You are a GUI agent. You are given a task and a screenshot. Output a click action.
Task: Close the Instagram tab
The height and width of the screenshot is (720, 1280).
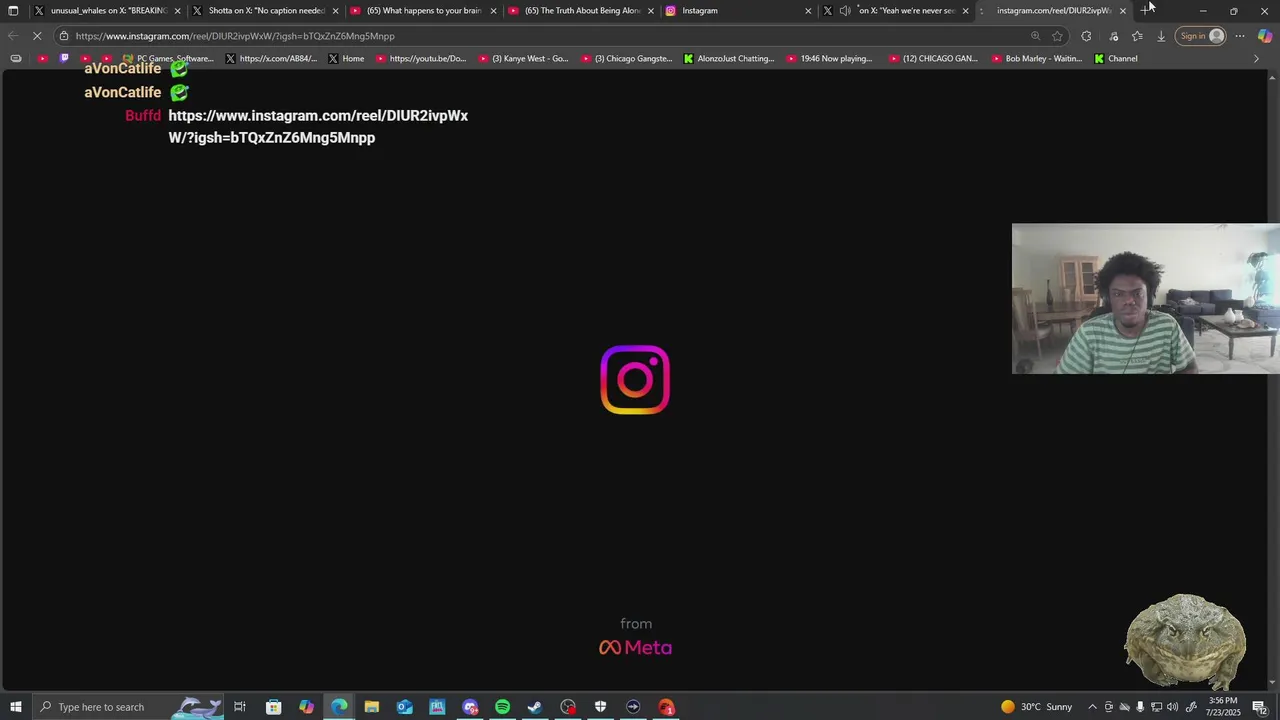808,11
